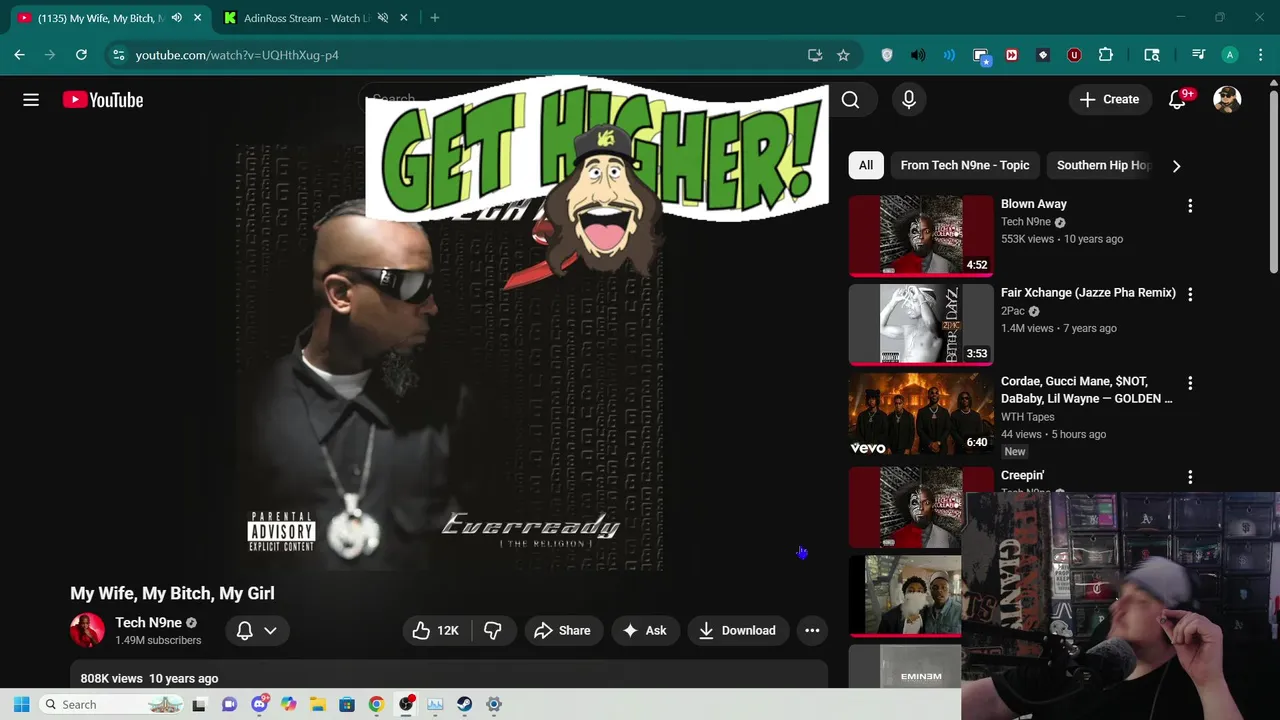
Task: Open the red fast-forward extension icon
Action: (1011, 55)
